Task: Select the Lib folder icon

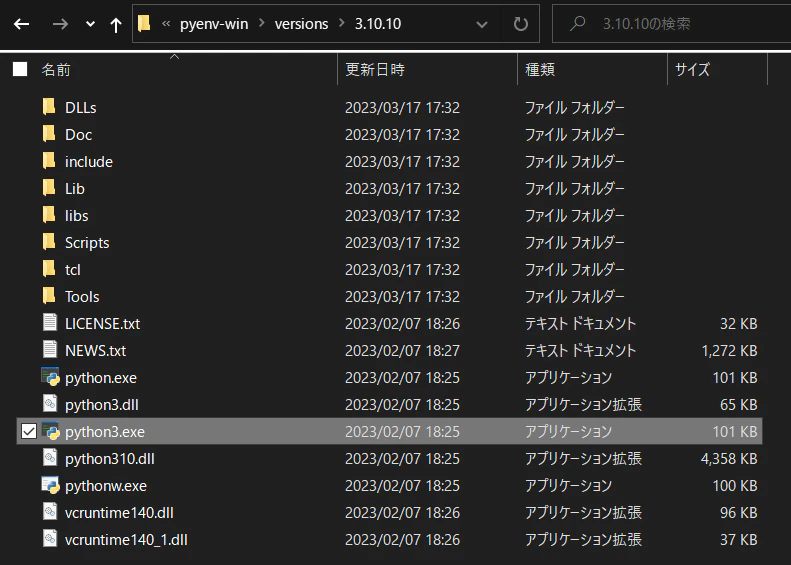Action: coord(49,188)
